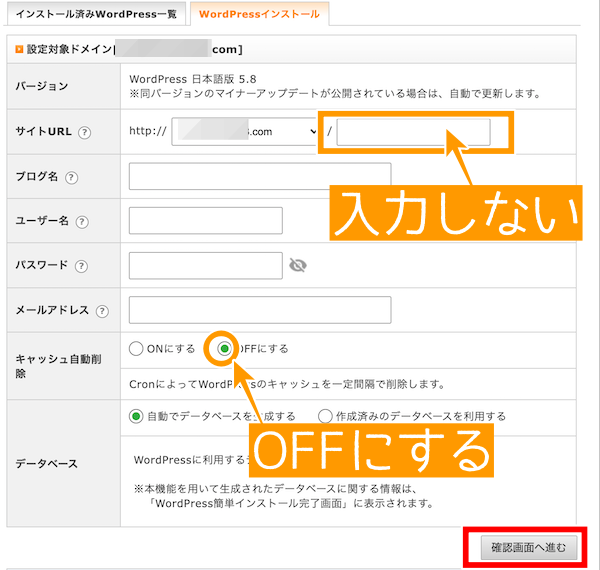Click the データベース row label

click(x=47, y=464)
